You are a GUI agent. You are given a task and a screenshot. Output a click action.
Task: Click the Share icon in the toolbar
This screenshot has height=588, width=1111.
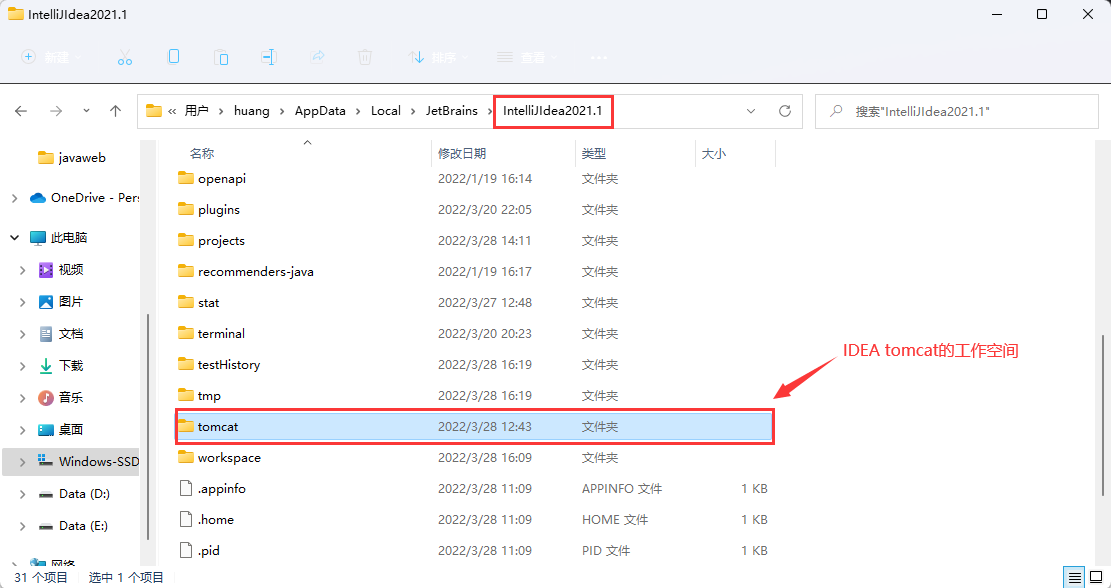pyautogui.click(x=317, y=57)
